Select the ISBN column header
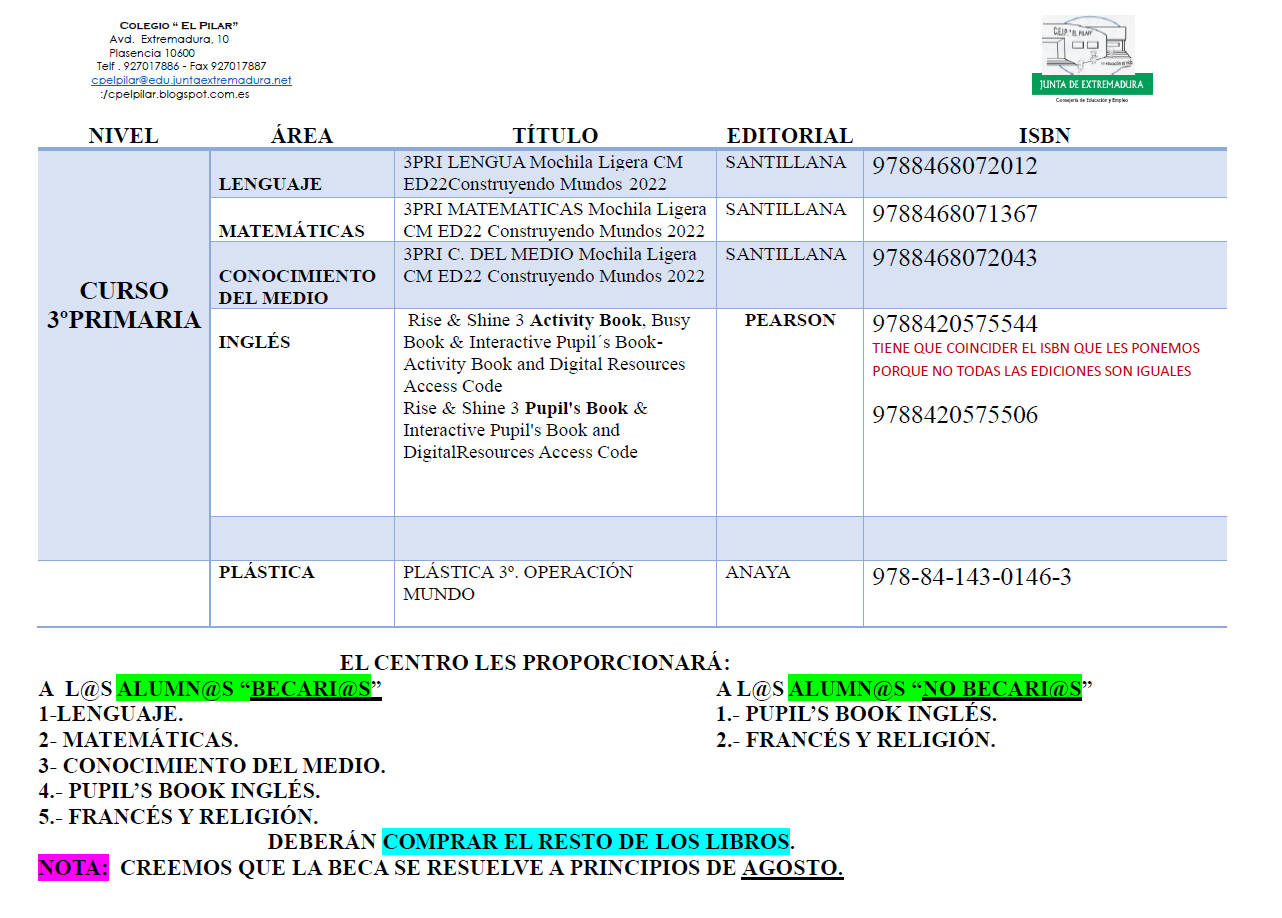Screen dimensions: 1282x918 (1044, 136)
